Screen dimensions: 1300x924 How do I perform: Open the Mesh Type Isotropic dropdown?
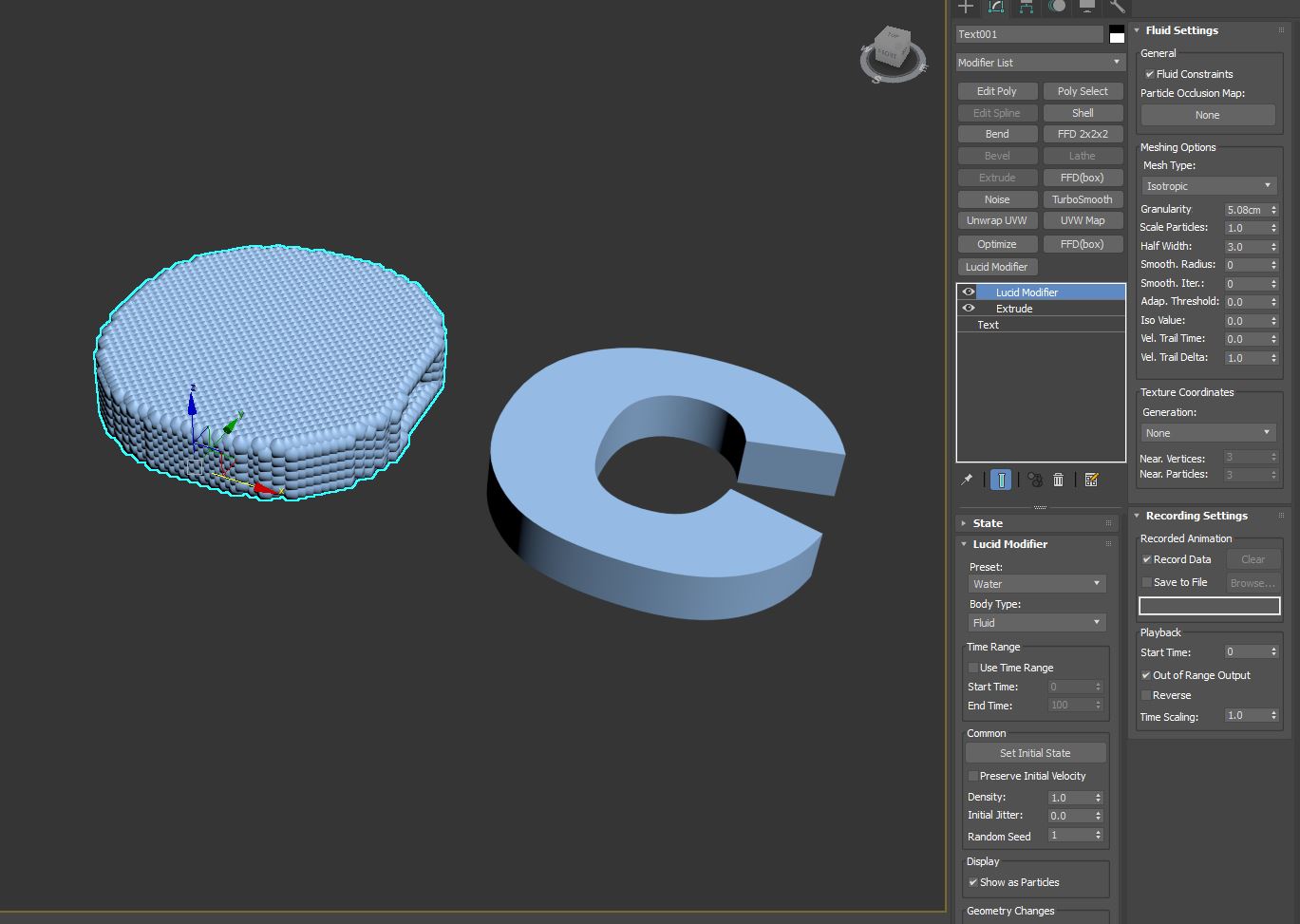click(1208, 186)
